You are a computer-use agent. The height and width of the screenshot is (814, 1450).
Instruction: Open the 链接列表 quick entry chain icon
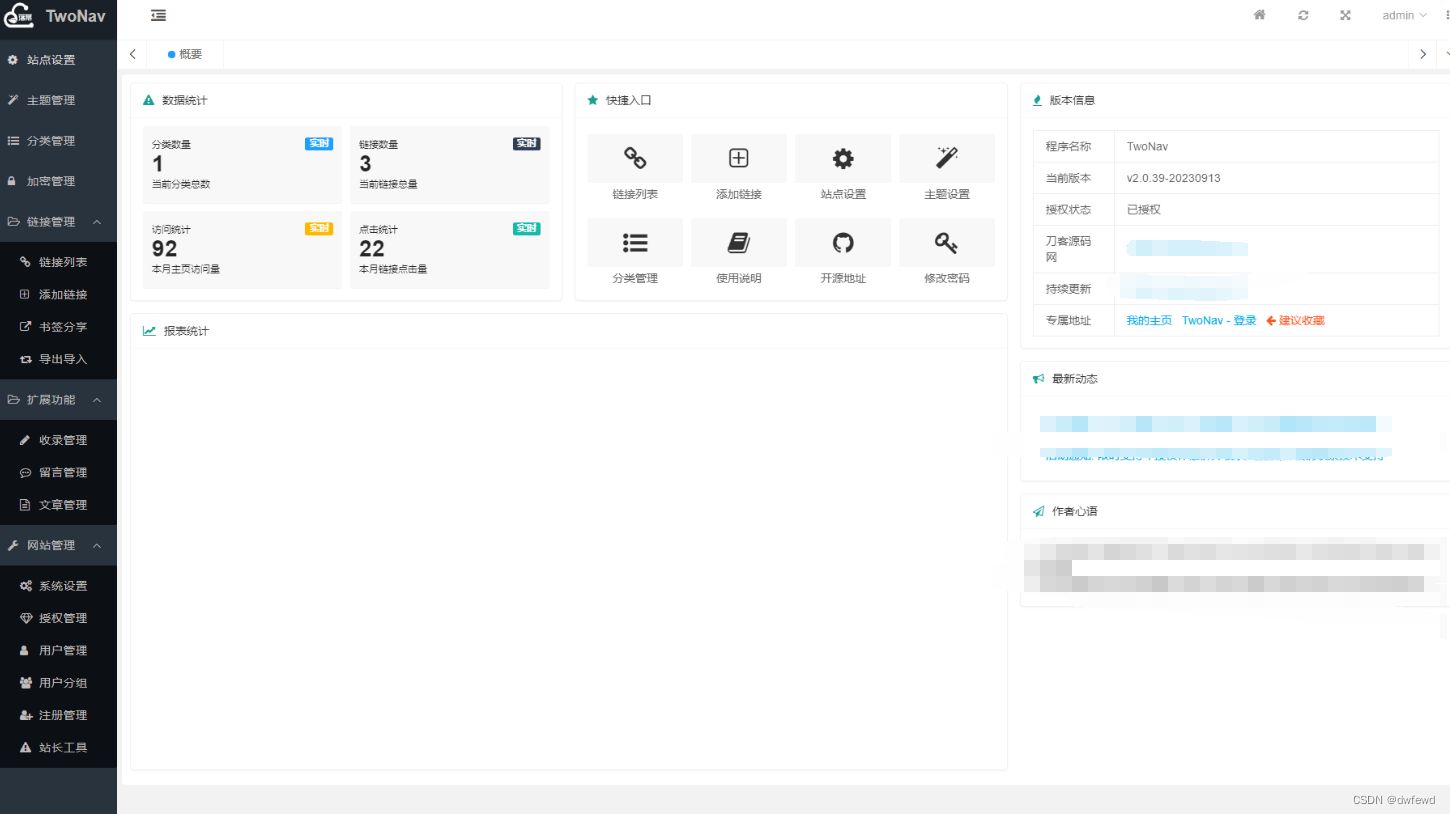coord(635,158)
